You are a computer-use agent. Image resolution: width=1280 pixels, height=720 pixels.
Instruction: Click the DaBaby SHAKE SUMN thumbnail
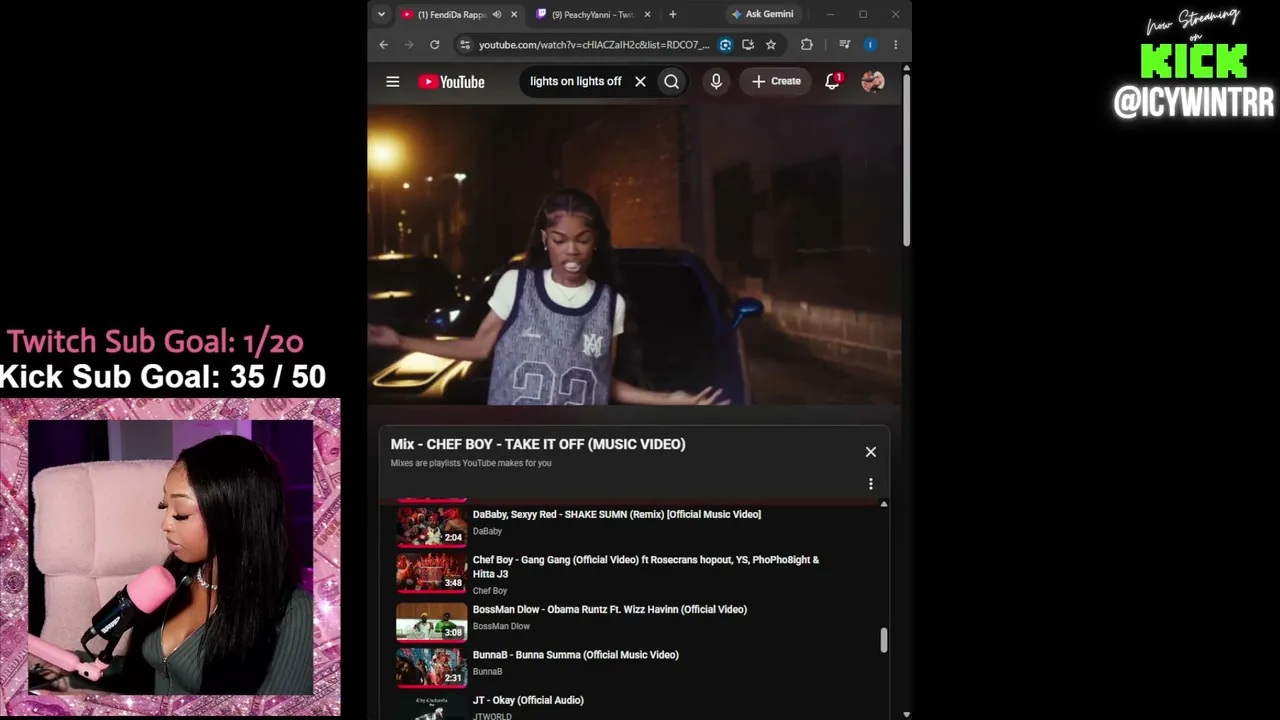pos(432,527)
